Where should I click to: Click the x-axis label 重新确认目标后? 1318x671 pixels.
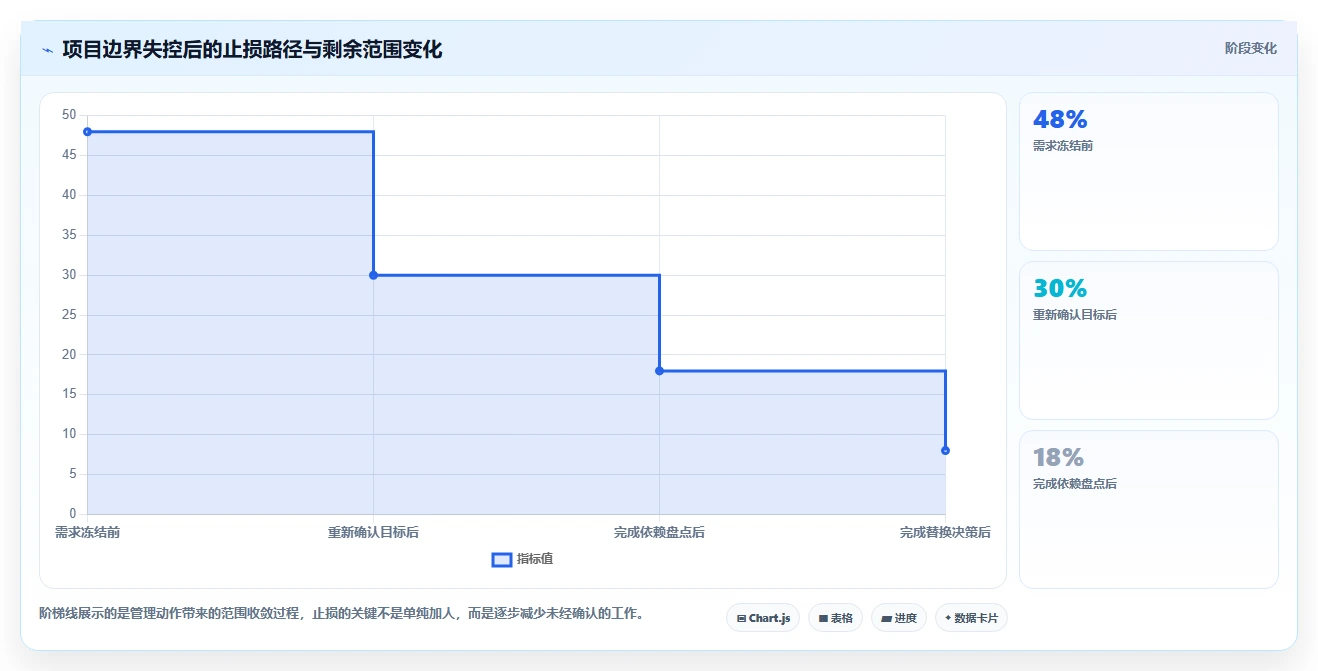(x=373, y=533)
